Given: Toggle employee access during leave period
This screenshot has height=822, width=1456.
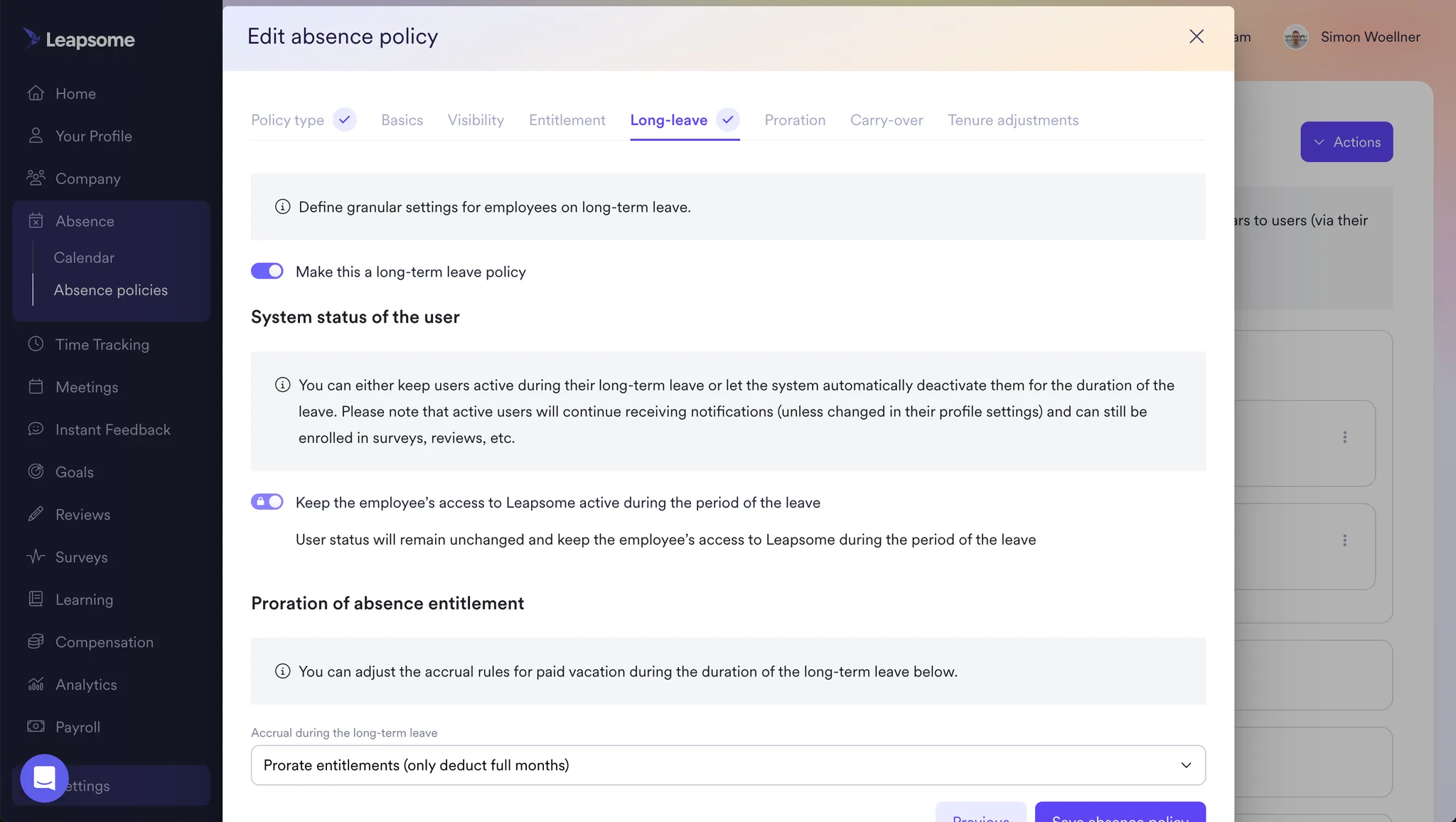Looking at the screenshot, I should pos(267,501).
